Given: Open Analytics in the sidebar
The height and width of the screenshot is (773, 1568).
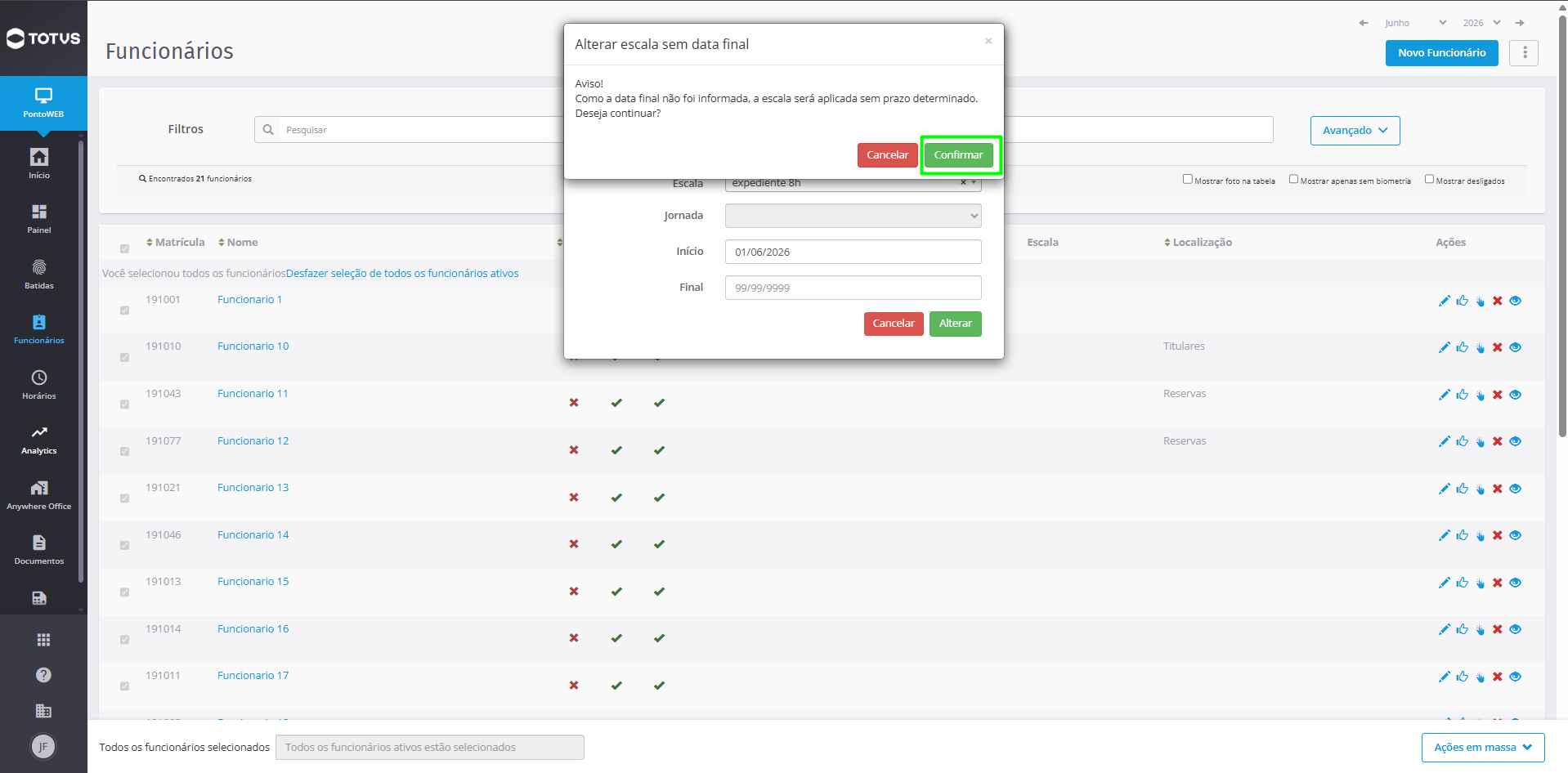Looking at the screenshot, I should click(x=39, y=439).
